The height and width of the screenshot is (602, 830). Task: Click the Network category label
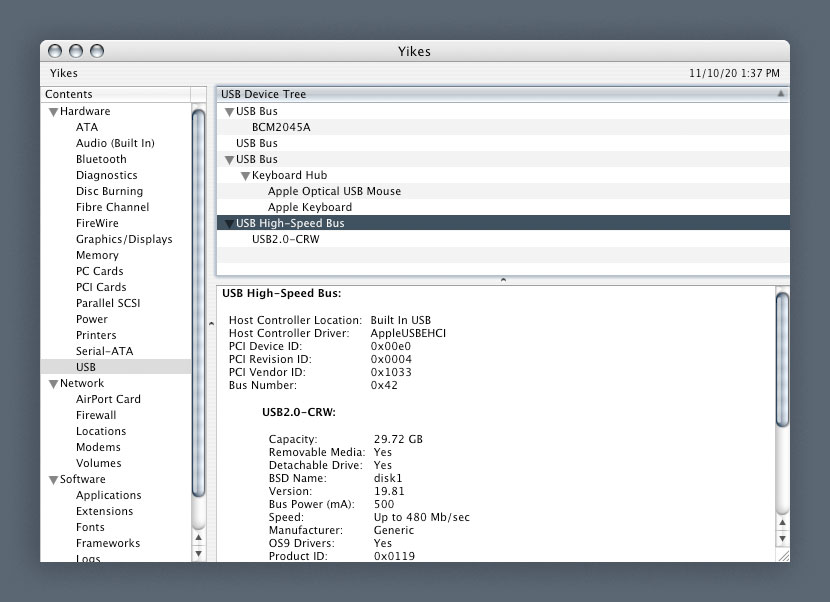tap(82, 383)
